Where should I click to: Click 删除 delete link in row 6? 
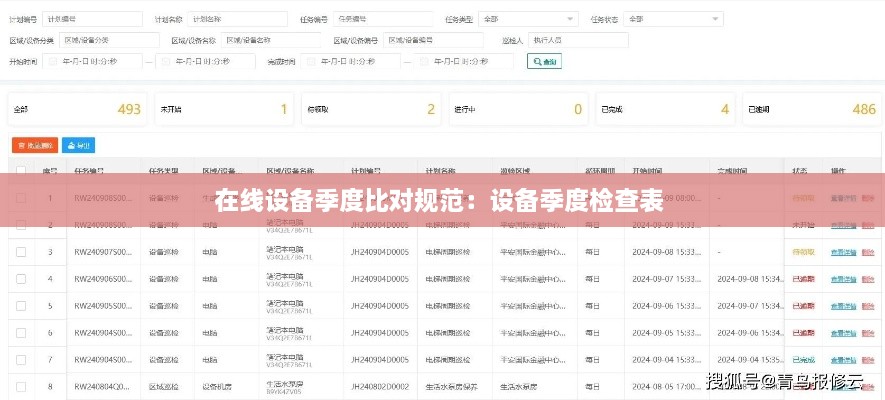(x=868, y=333)
